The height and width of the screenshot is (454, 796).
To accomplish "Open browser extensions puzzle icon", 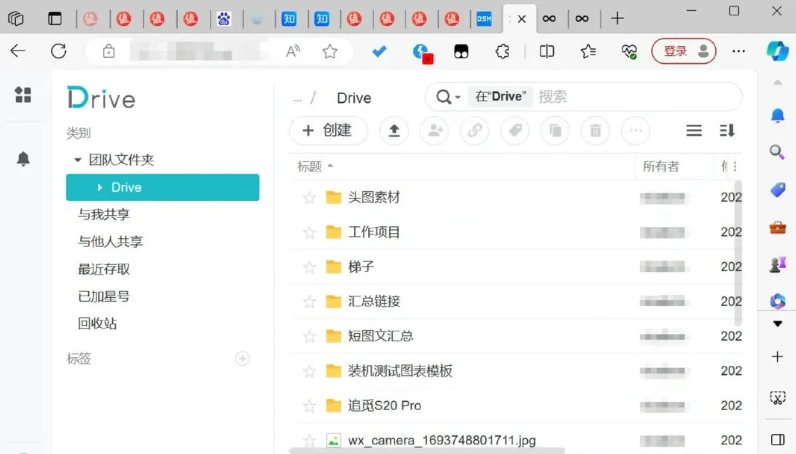I will [502, 51].
